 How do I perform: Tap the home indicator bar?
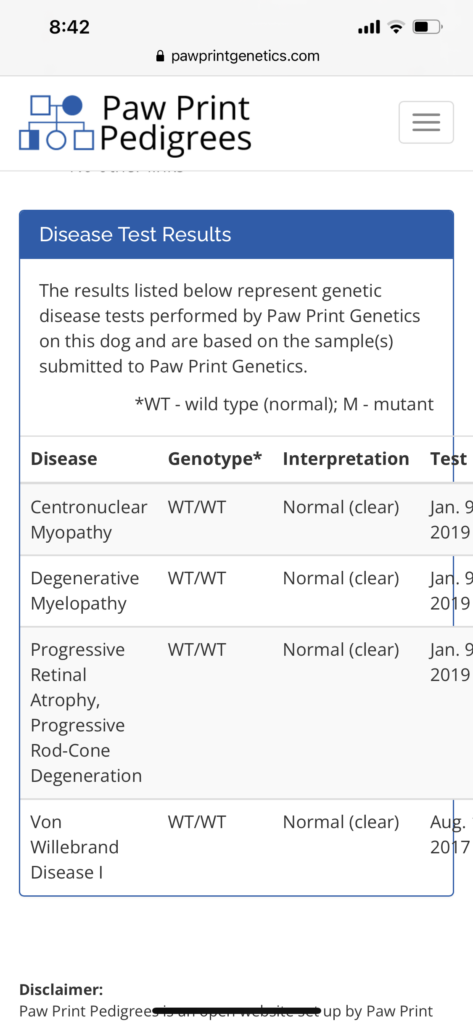click(236, 1011)
